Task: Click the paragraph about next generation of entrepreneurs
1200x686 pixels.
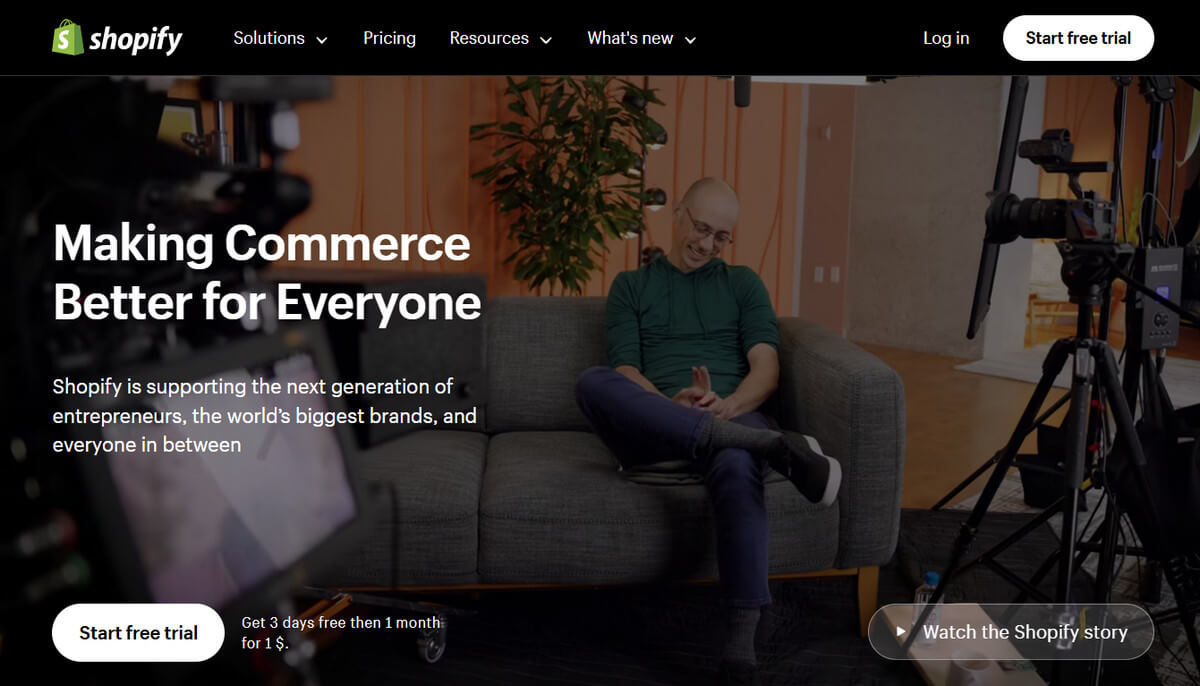Action: click(264, 415)
